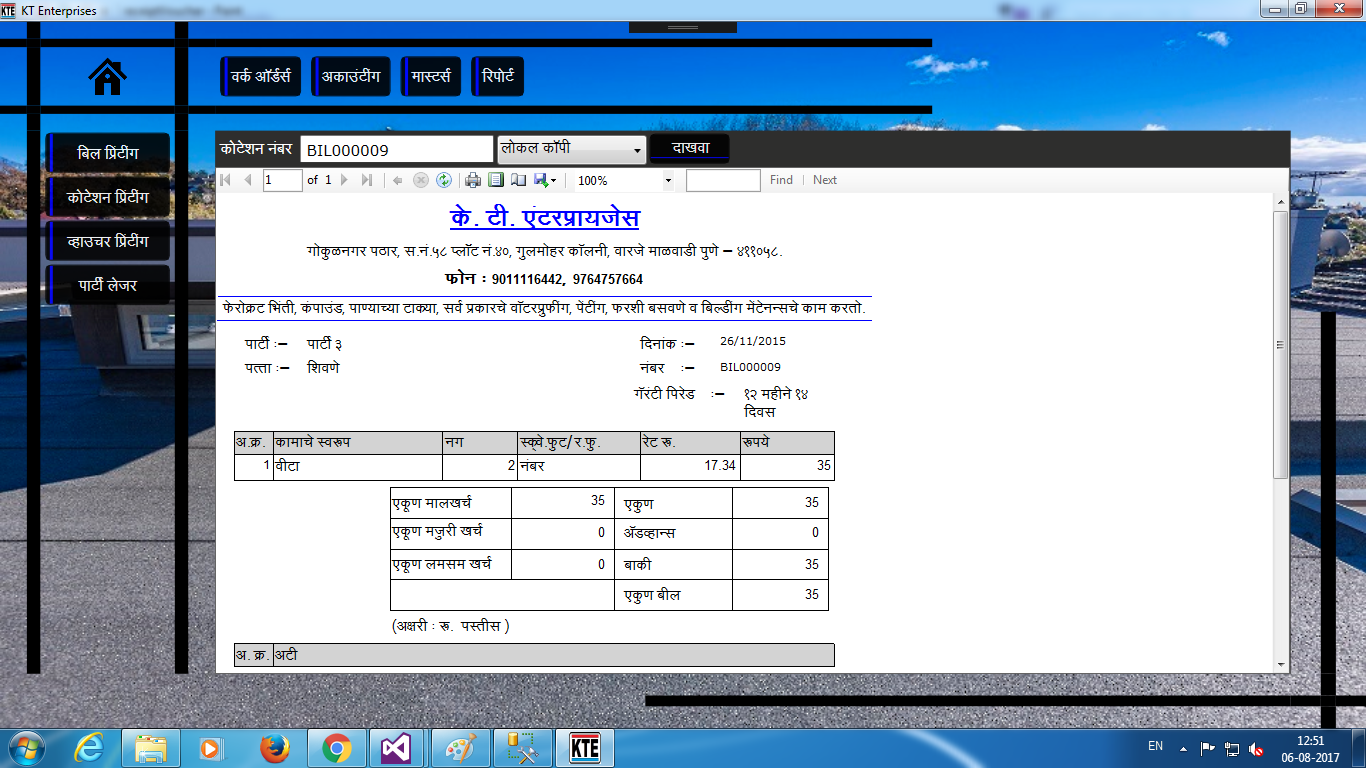This screenshot has width=1366, height=768.
Task: Click the Refresh report icon
Action: [443, 180]
